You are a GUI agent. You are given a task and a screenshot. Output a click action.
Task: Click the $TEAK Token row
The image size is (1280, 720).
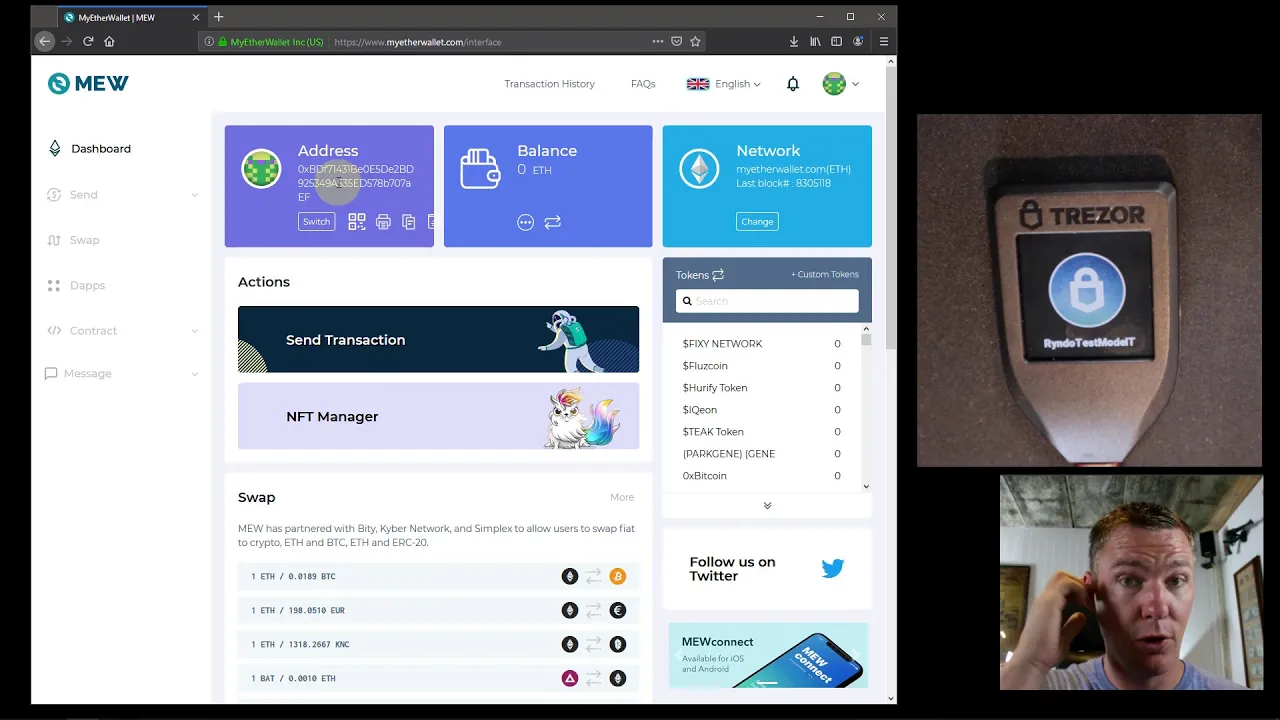(x=761, y=431)
